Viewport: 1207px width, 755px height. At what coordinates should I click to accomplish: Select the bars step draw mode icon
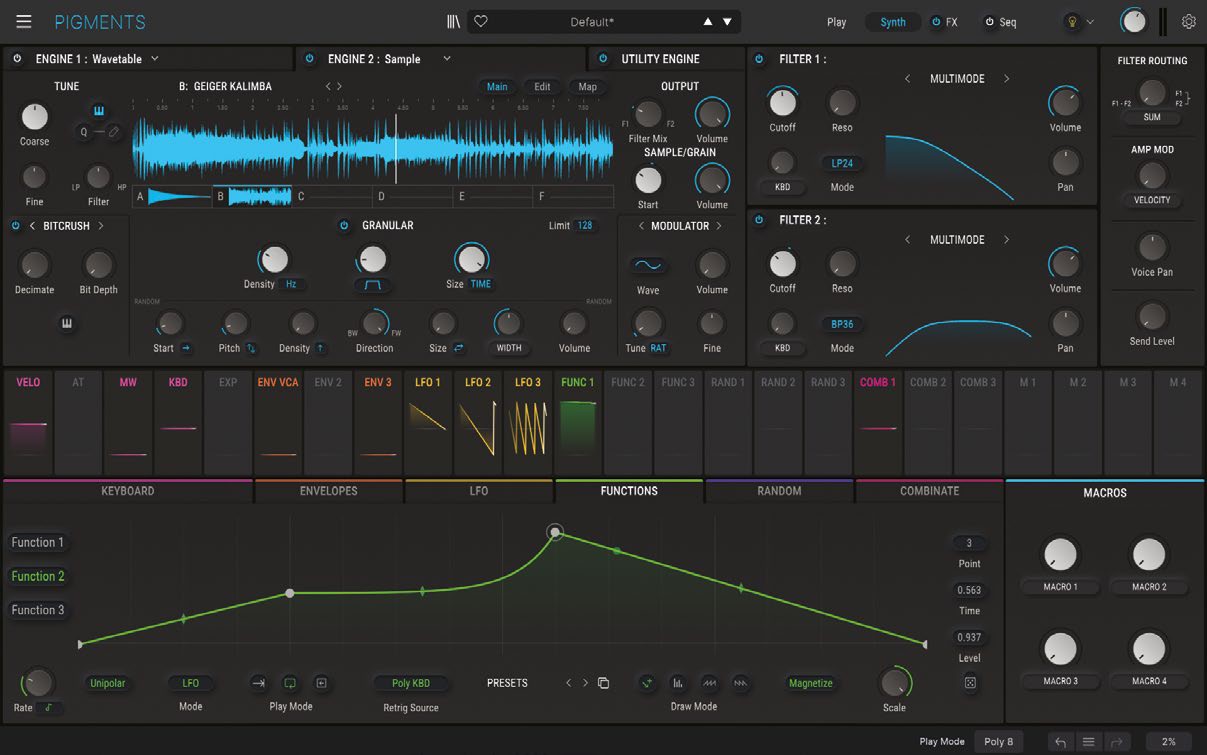coord(678,683)
